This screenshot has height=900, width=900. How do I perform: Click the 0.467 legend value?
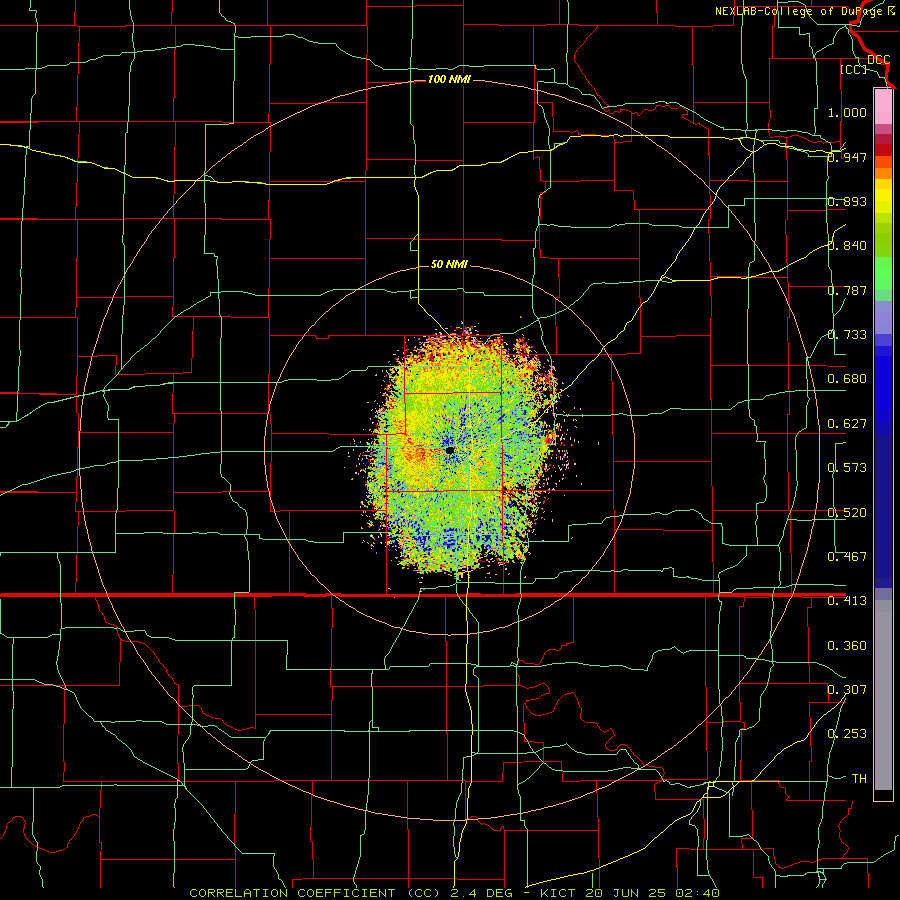pos(847,557)
